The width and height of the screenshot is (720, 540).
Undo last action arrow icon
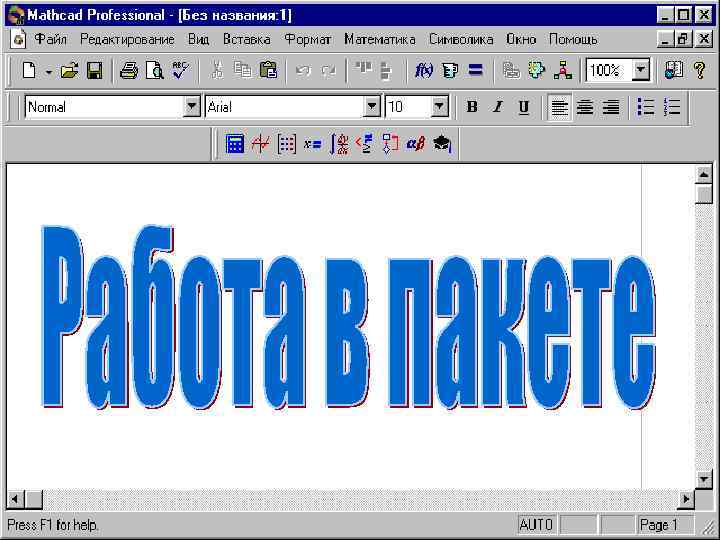point(303,71)
